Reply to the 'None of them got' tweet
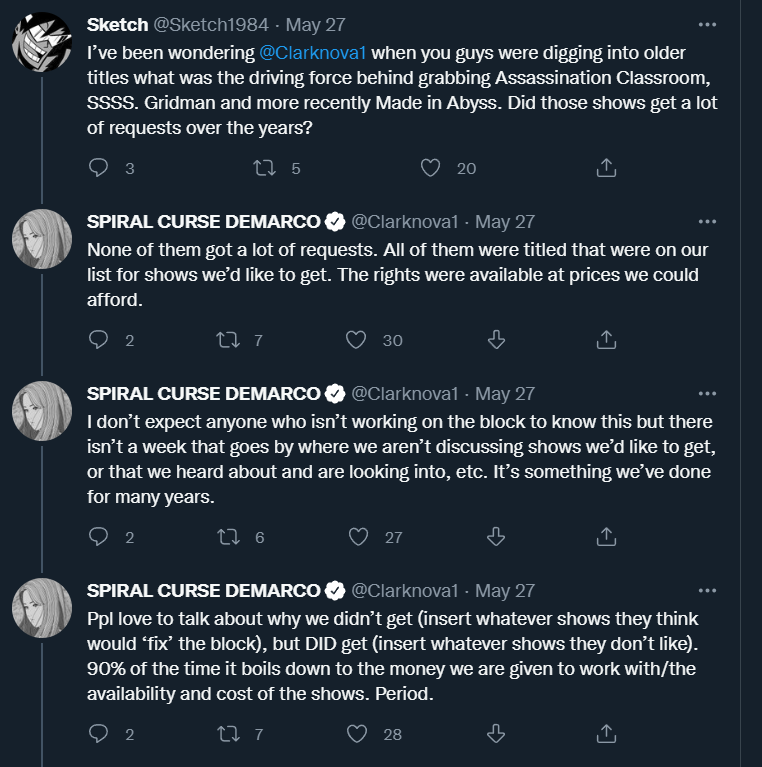 click(x=98, y=340)
